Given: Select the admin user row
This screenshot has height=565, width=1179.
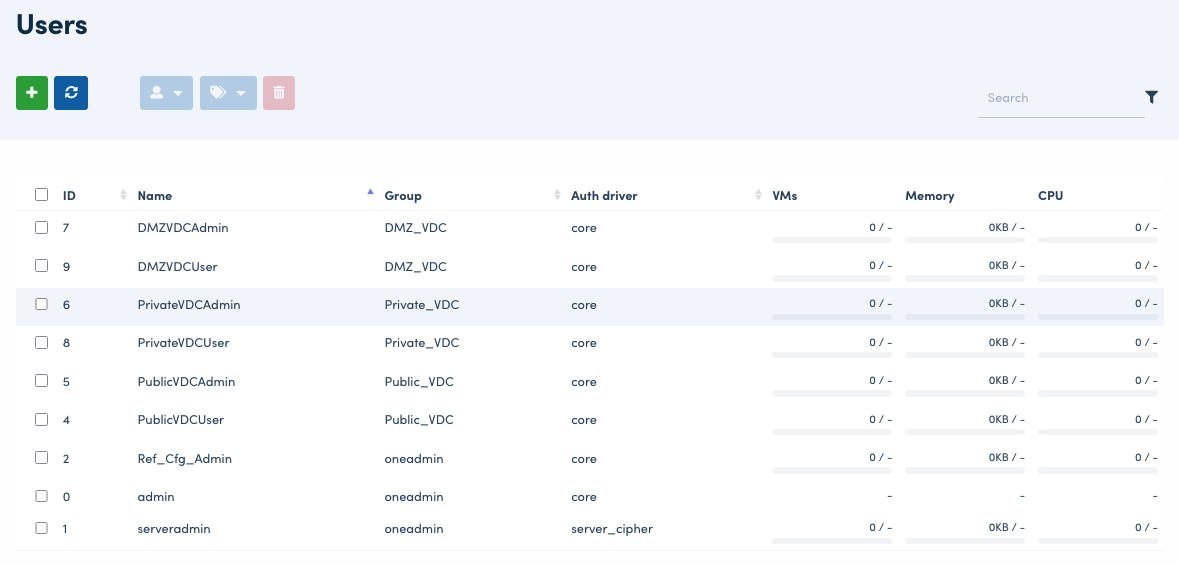Looking at the screenshot, I should pyautogui.click(x=156, y=497).
